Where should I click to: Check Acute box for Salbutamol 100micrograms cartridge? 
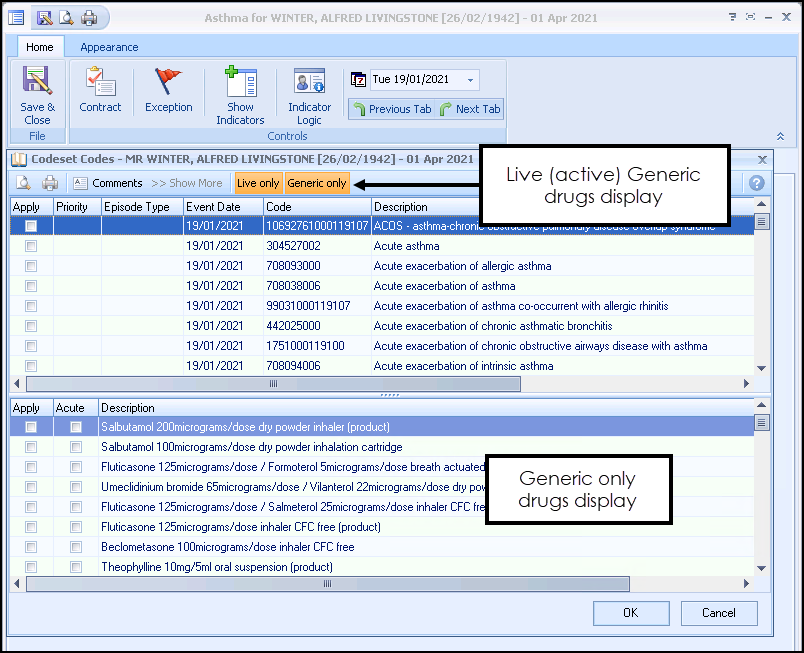(76, 447)
